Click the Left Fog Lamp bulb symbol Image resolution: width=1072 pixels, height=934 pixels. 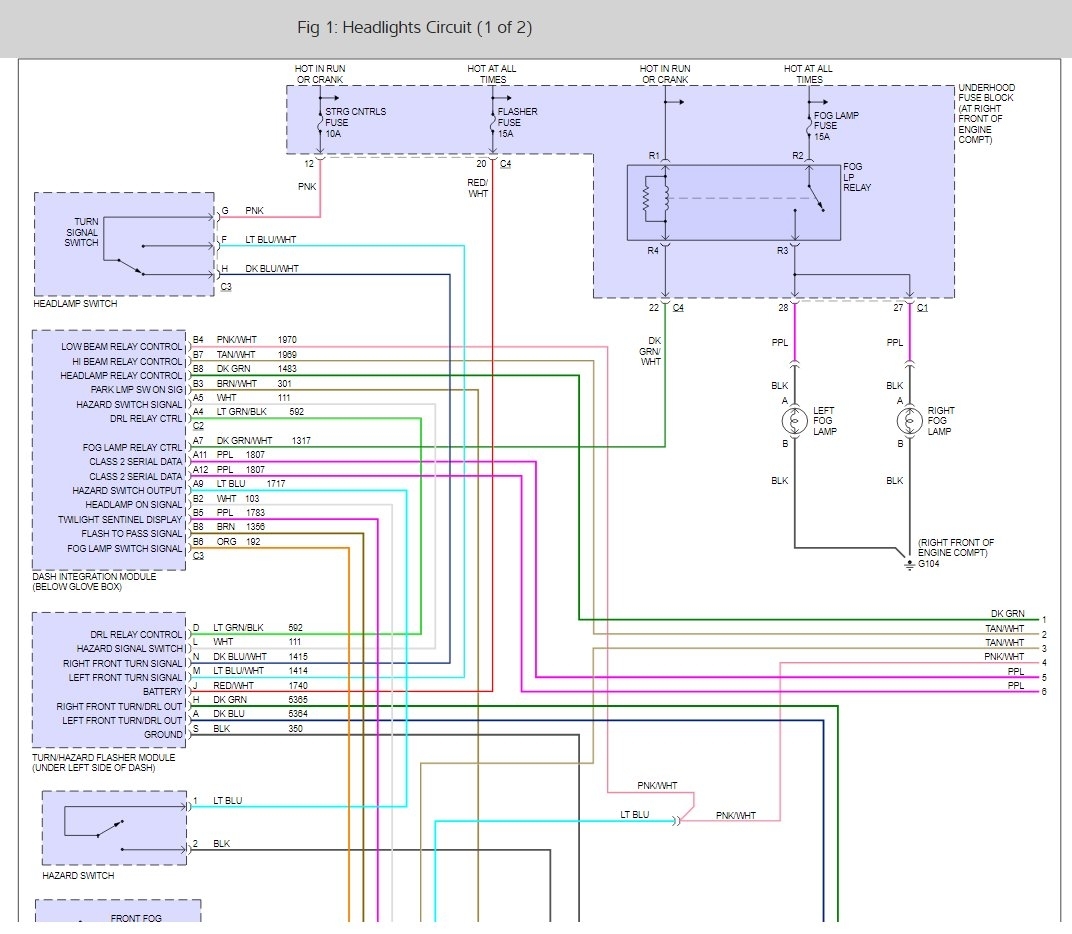[x=794, y=421]
